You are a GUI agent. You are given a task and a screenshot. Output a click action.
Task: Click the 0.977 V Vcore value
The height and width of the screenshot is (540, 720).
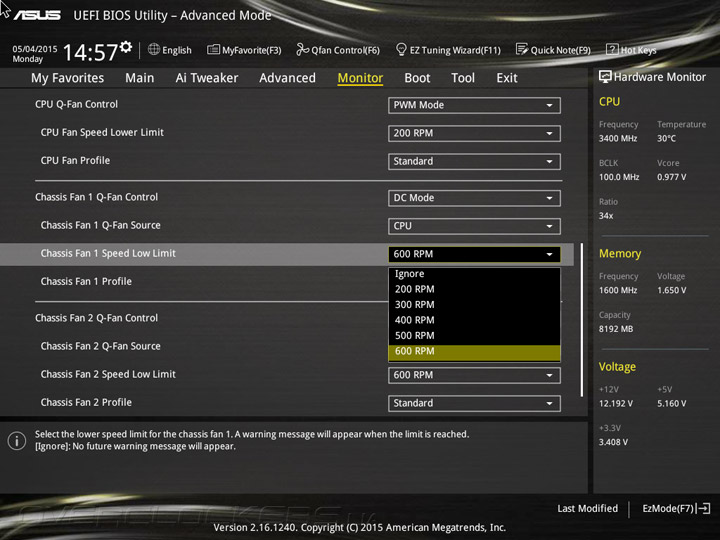click(671, 177)
